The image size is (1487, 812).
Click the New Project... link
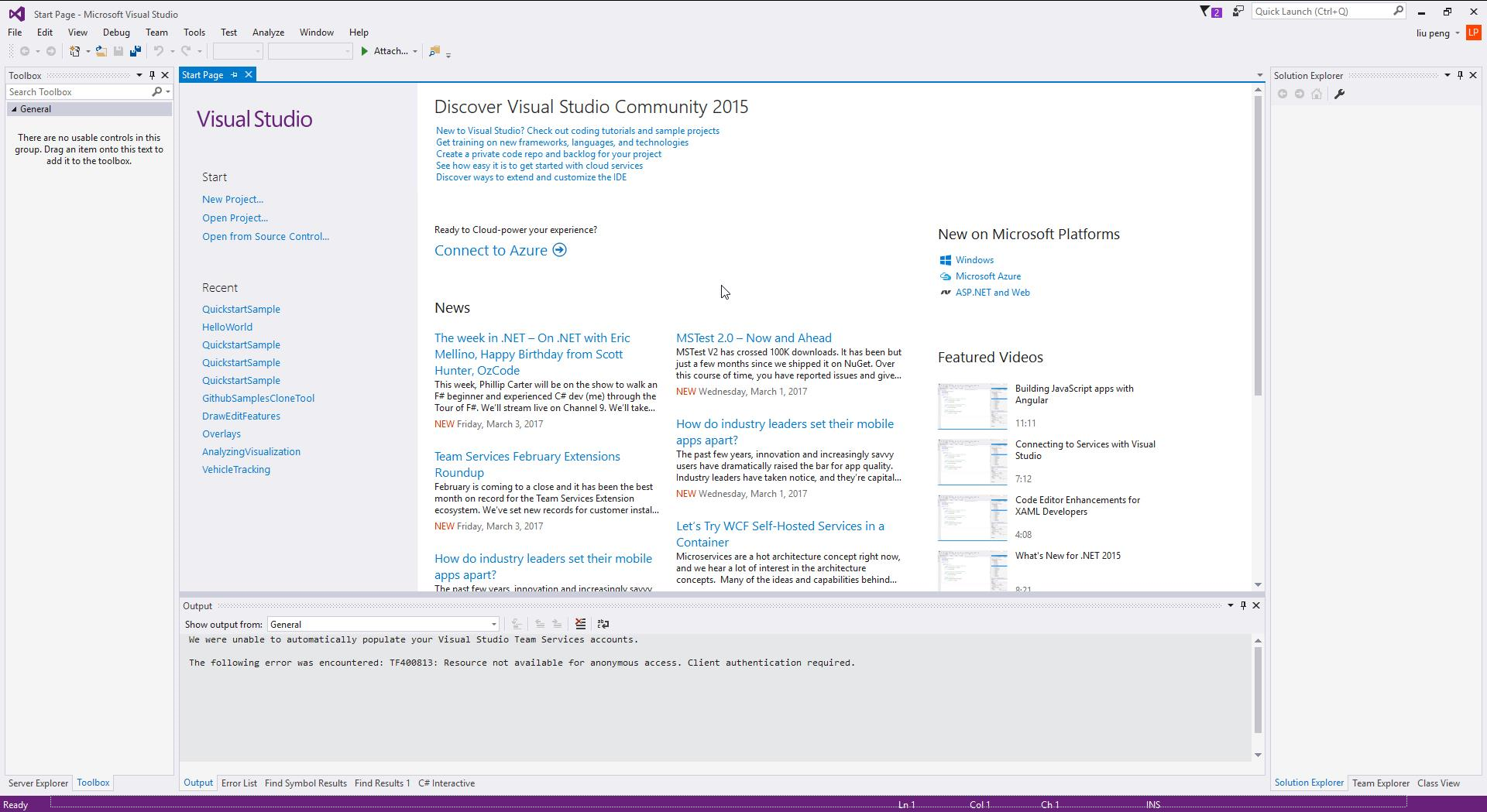point(232,199)
